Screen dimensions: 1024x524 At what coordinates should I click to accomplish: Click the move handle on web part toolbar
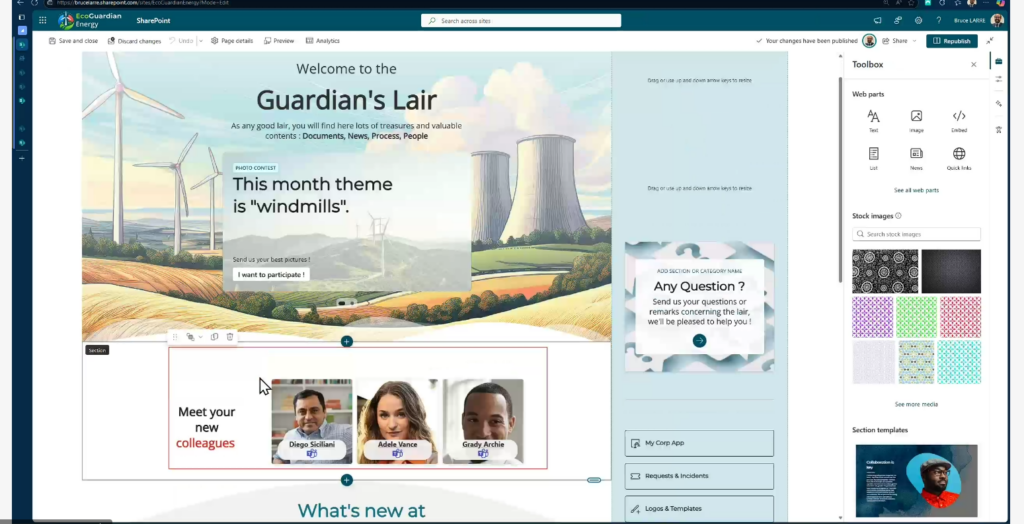tap(175, 337)
